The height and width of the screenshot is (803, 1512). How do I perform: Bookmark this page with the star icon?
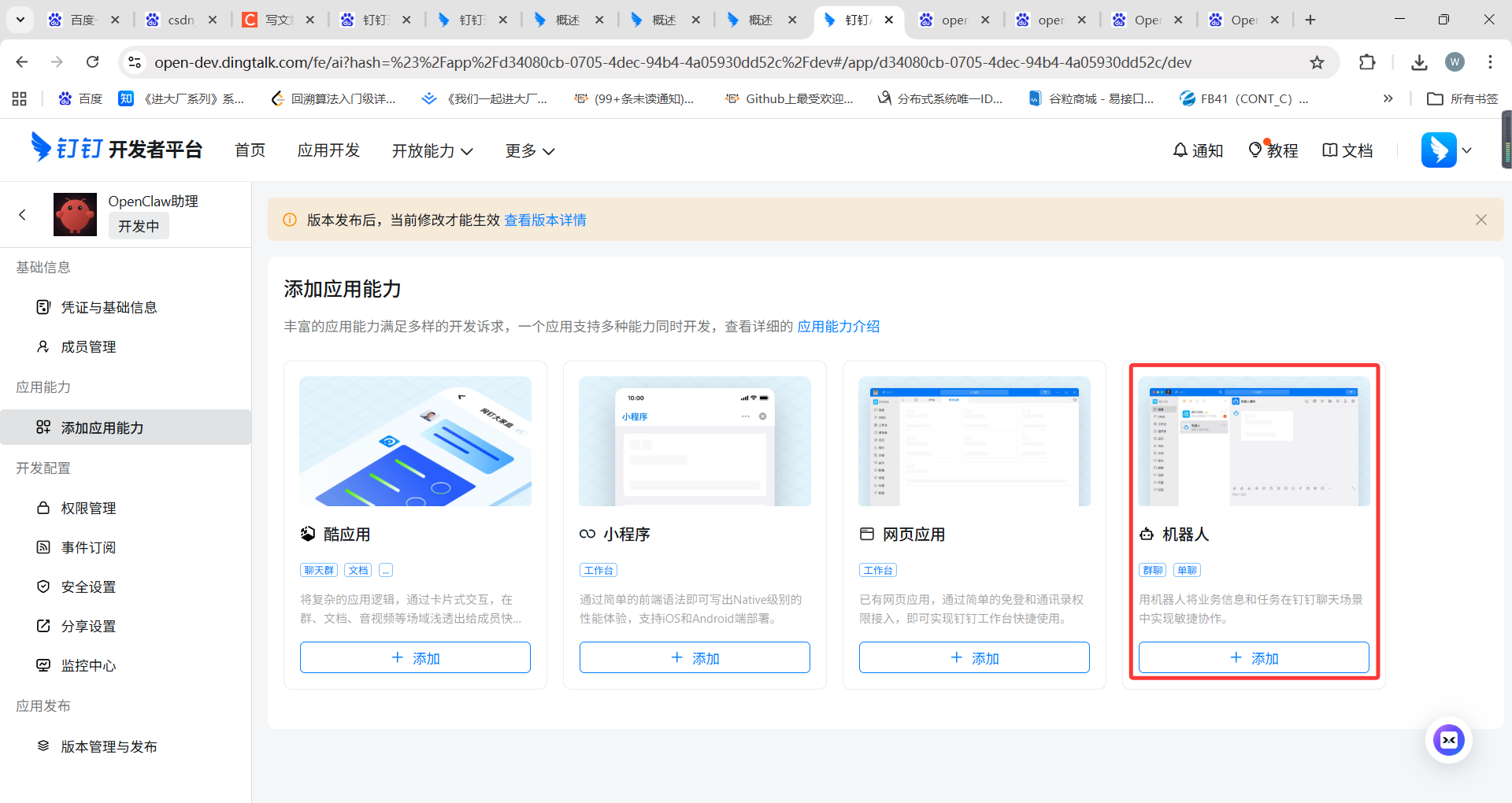(x=1317, y=62)
